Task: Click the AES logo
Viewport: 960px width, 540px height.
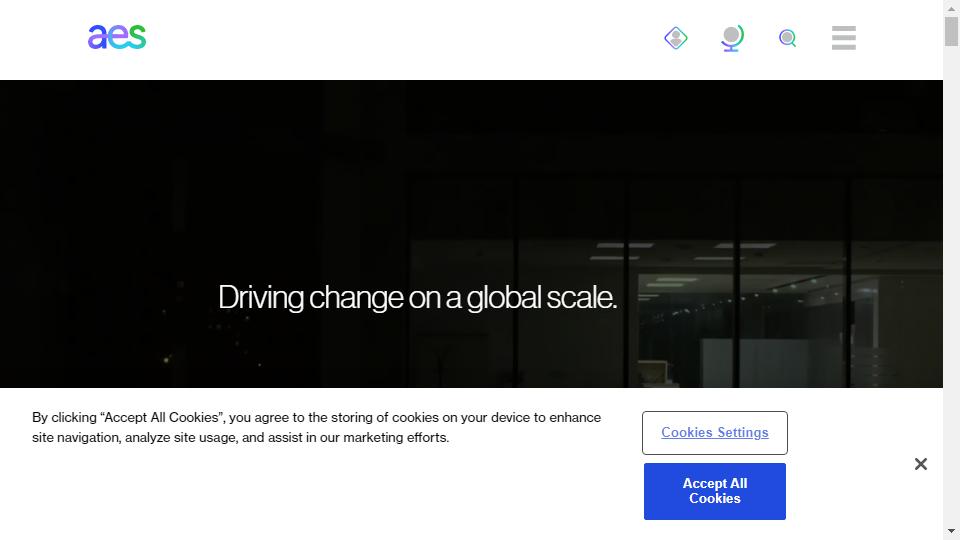Action: (x=117, y=37)
